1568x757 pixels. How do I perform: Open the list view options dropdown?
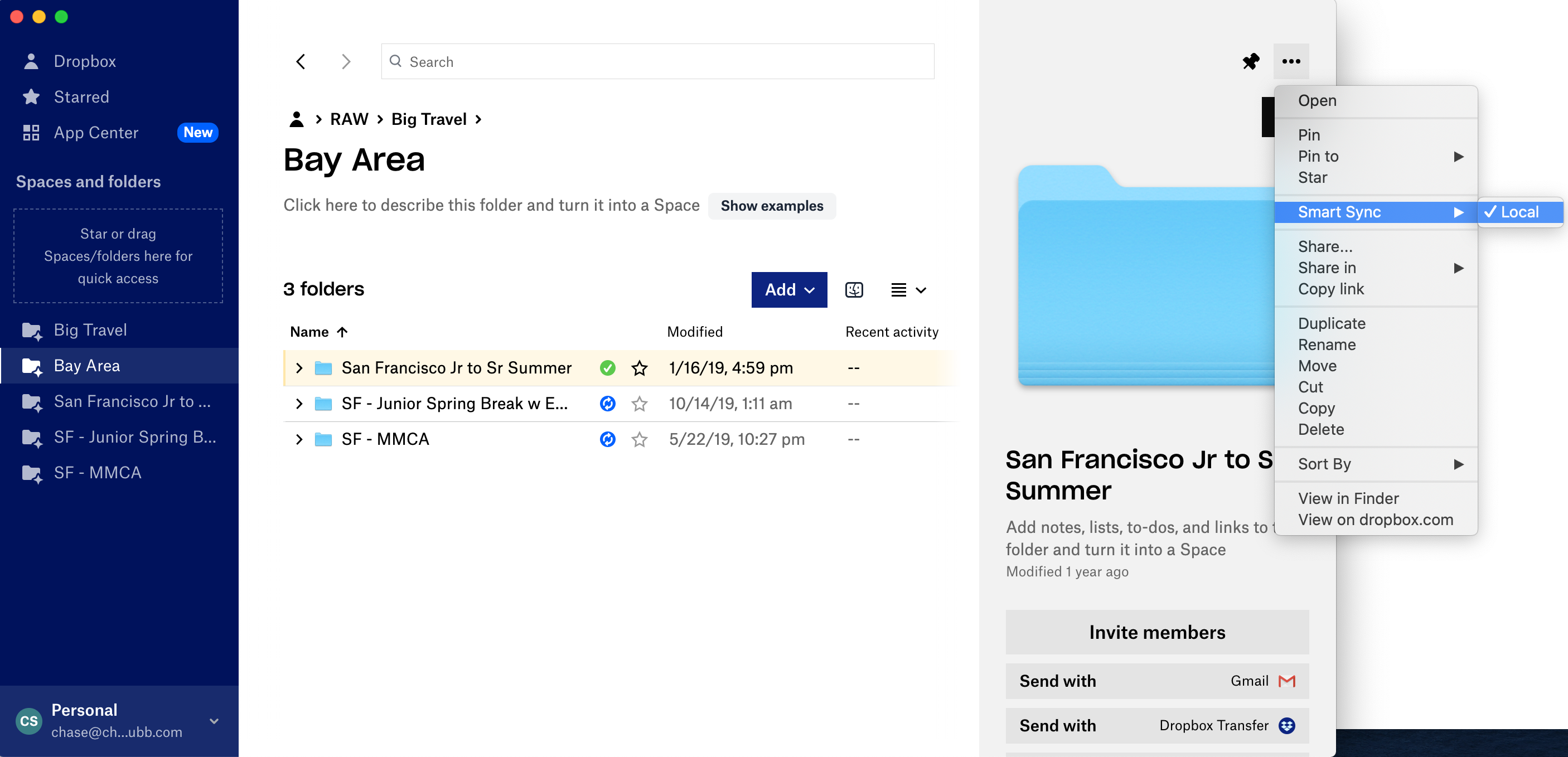[908, 290]
